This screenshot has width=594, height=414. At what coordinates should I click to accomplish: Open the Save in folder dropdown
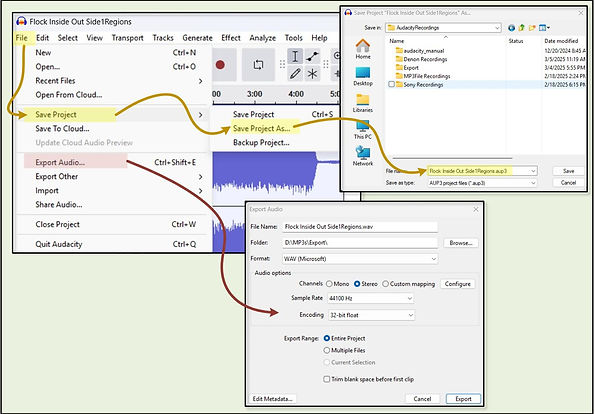497,28
